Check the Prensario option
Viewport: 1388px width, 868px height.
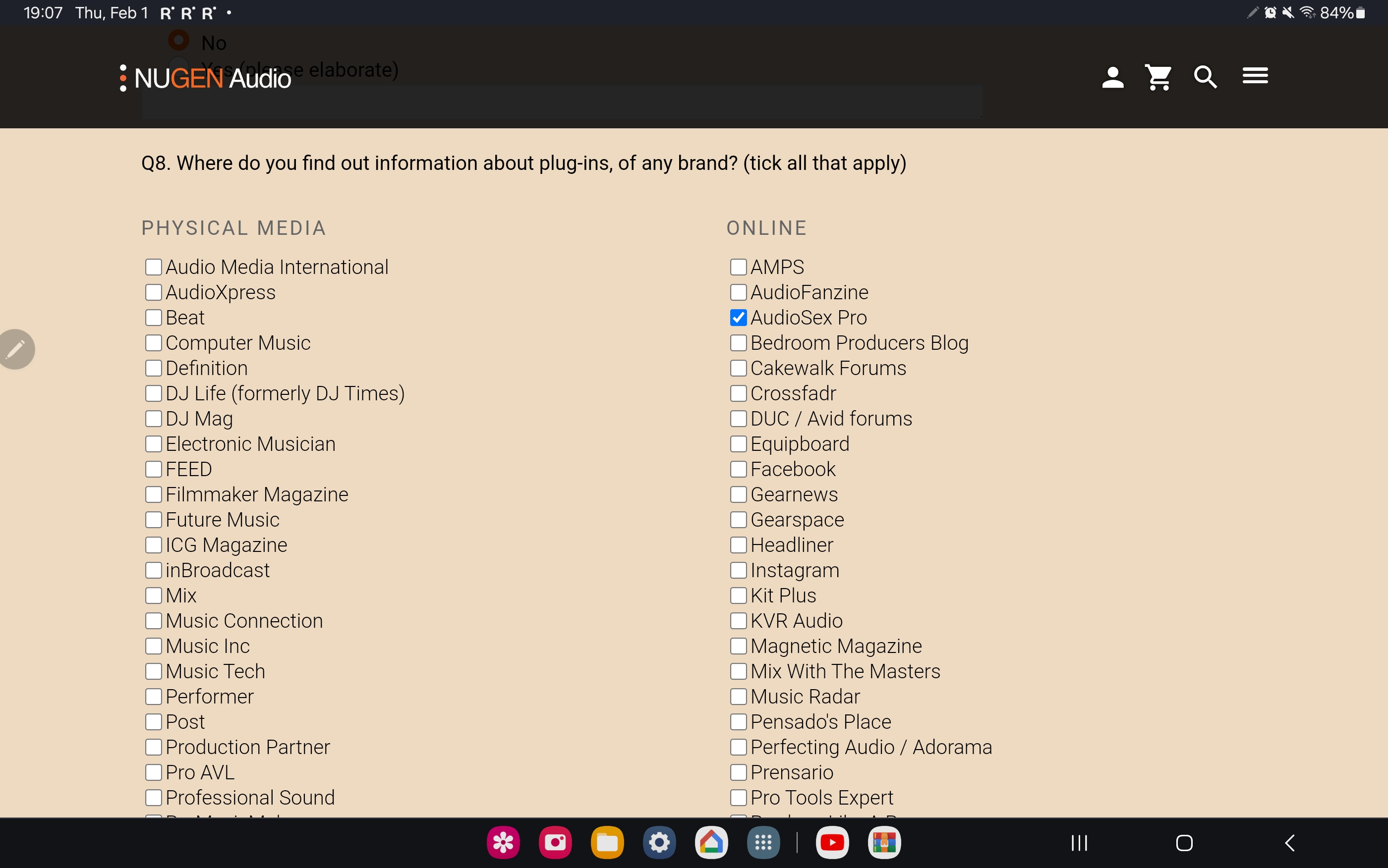(x=739, y=772)
